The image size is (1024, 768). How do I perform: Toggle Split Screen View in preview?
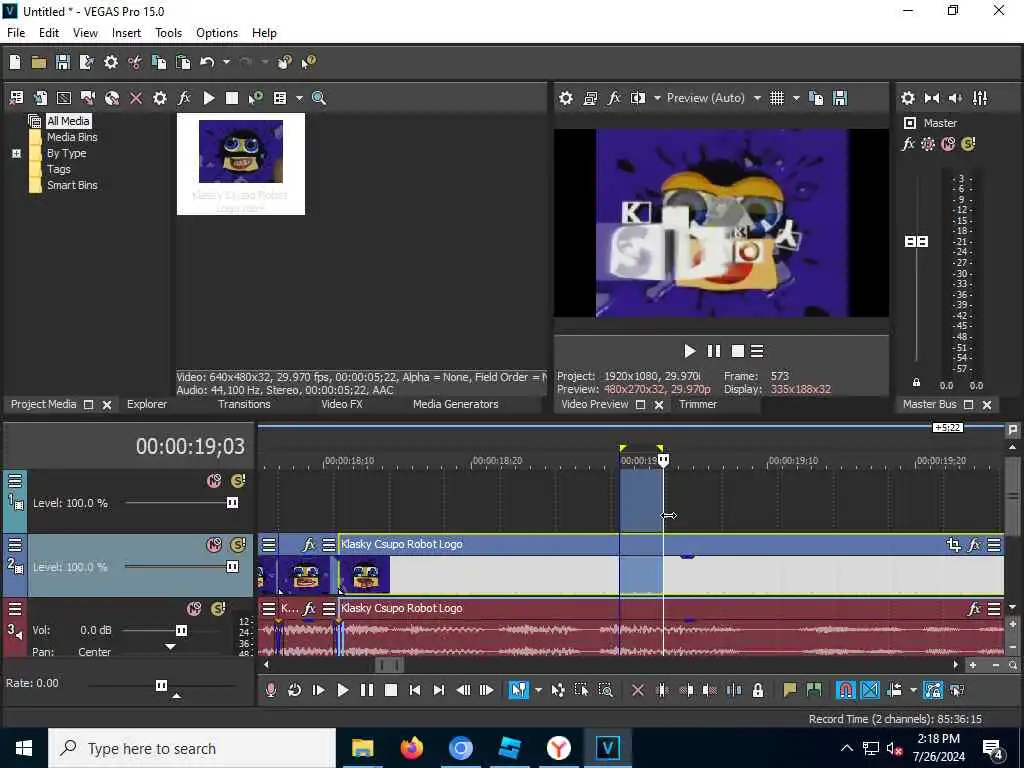[x=638, y=98]
